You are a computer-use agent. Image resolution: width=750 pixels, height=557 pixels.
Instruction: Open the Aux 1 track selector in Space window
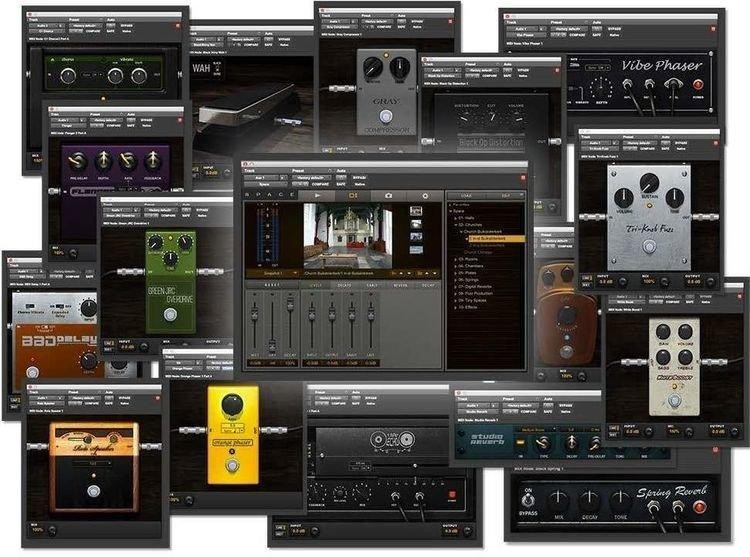tap(264, 178)
